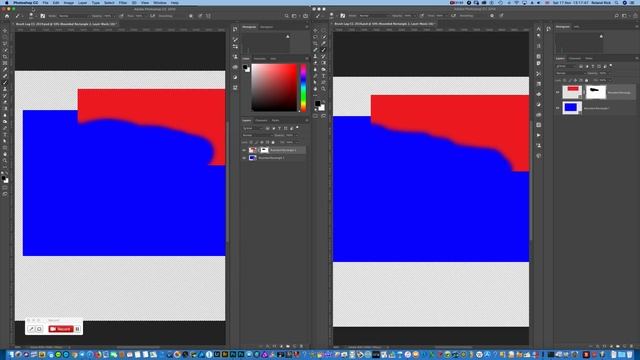Select blue layer thumbnail in right Layers panel

tap(572, 107)
